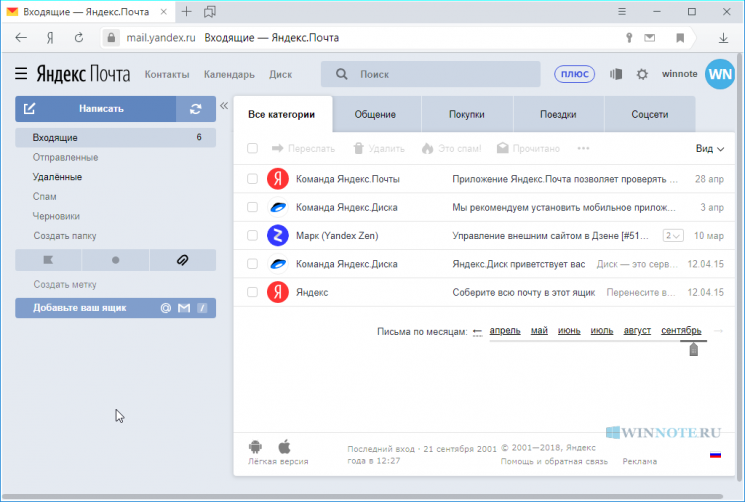Click the refresh mail icon beside Написать

[x=196, y=109]
